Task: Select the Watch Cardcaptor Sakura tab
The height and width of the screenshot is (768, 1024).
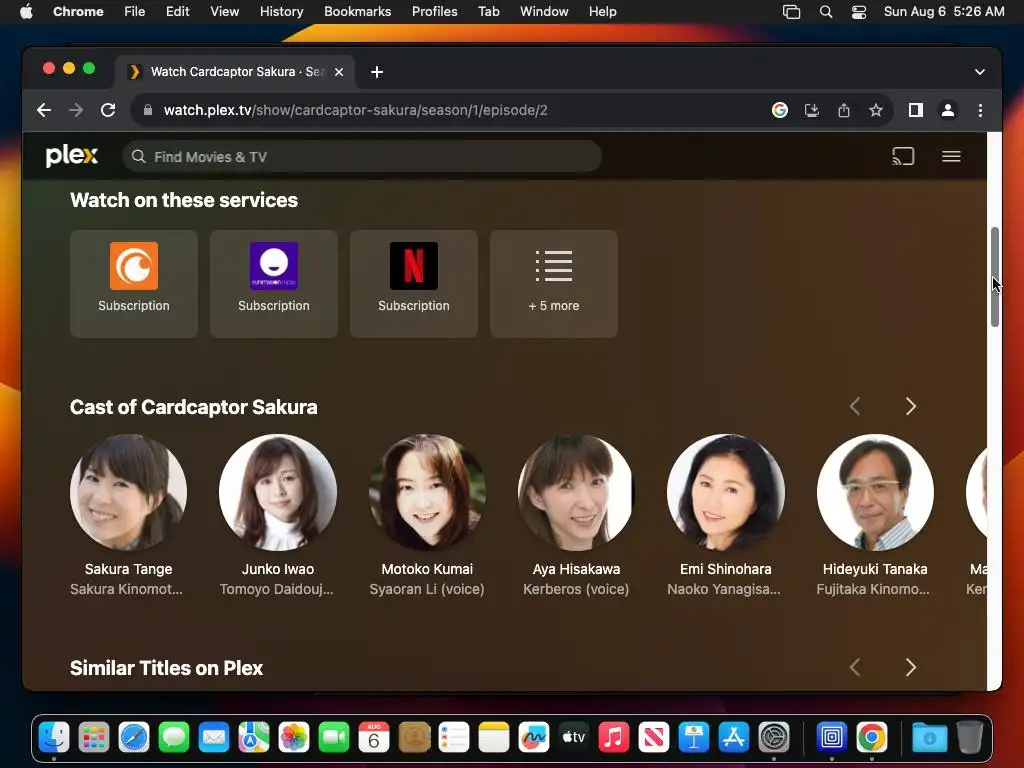Action: click(236, 71)
